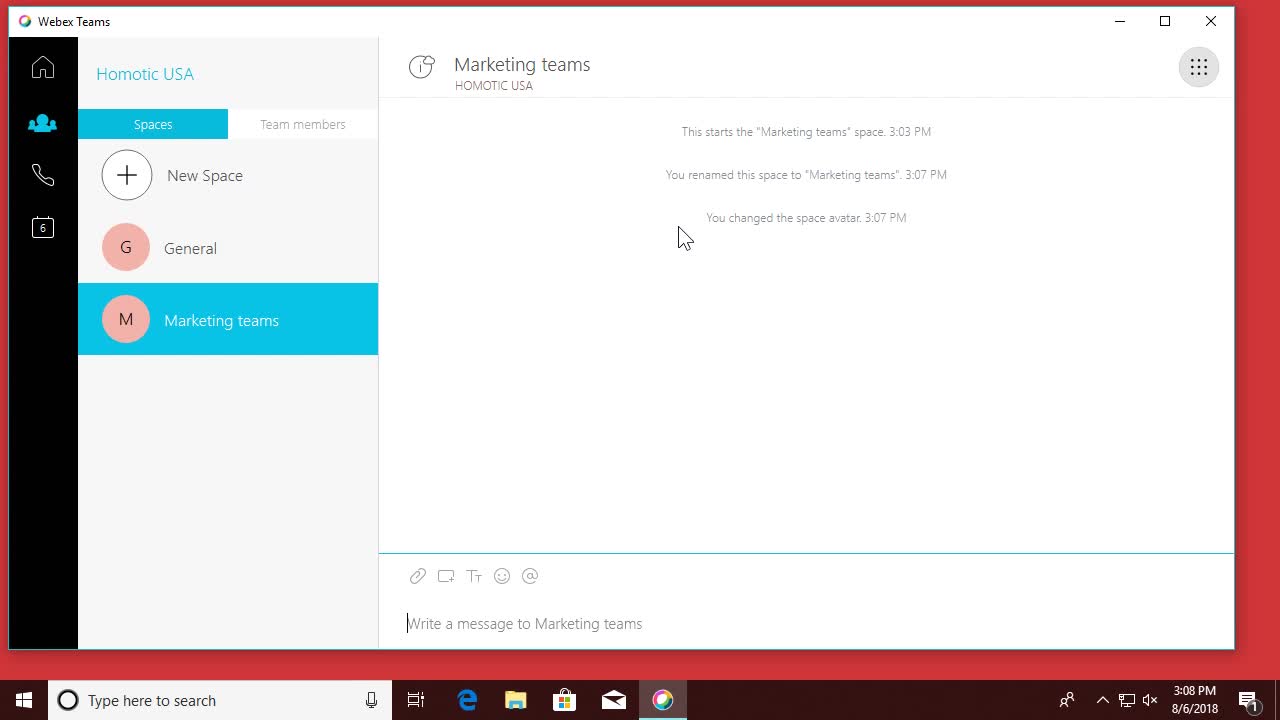Go to the Home icon in sidebar
The image size is (1280, 720).
coord(42,67)
